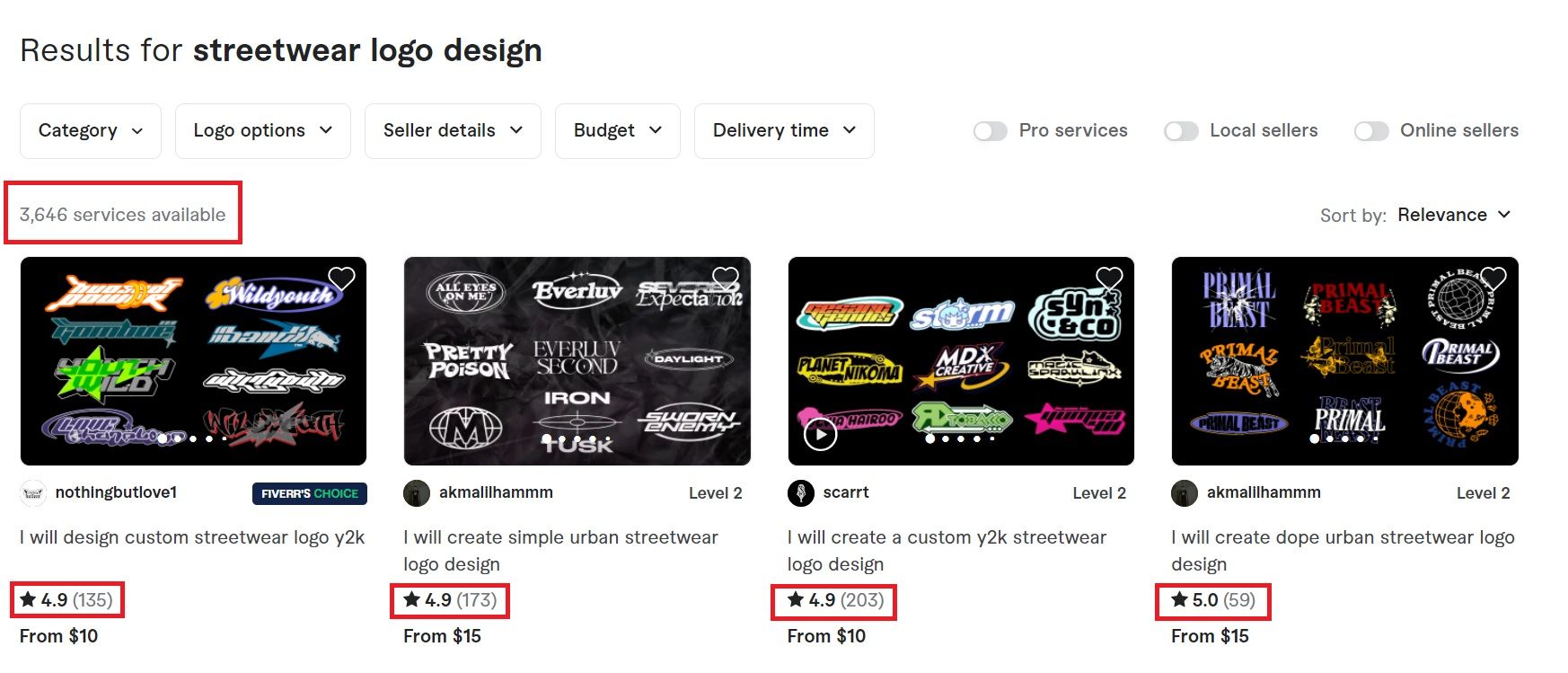This screenshot has height=673, width=1568.
Task: Save scarrt's gig using the heart icon
Action: pos(1109,279)
